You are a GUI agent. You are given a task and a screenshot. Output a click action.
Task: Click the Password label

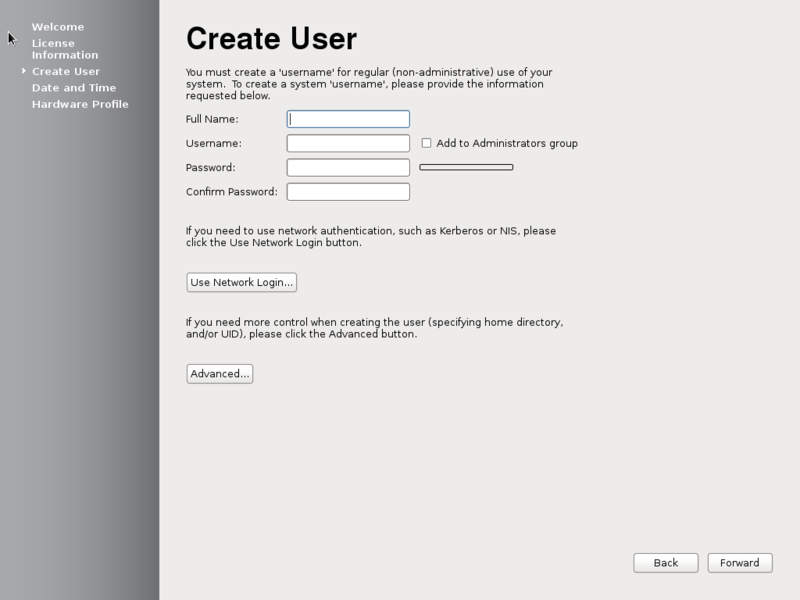pos(211,167)
